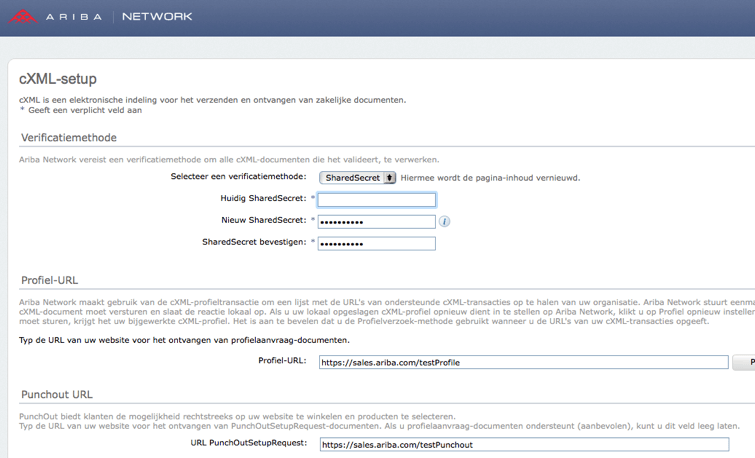Click the 'Typ de URL van uw website' instruction
Image resolution: width=755 pixels, height=458 pixels.
[184, 340]
